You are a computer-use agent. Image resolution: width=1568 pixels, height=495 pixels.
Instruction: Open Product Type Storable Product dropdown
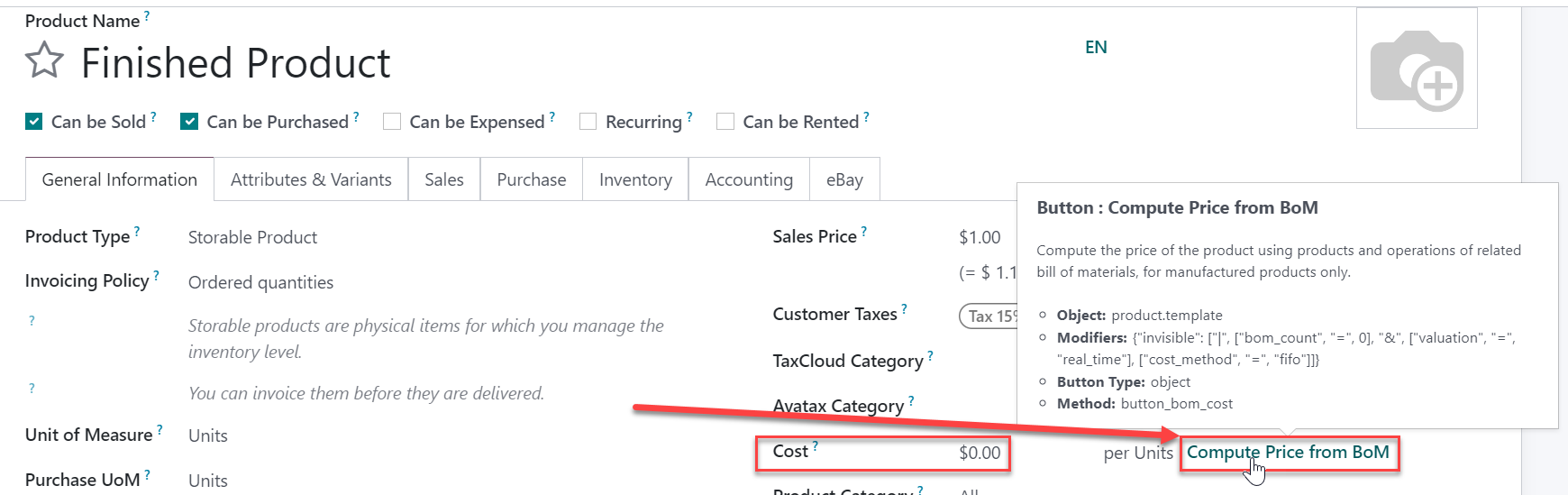[252, 237]
